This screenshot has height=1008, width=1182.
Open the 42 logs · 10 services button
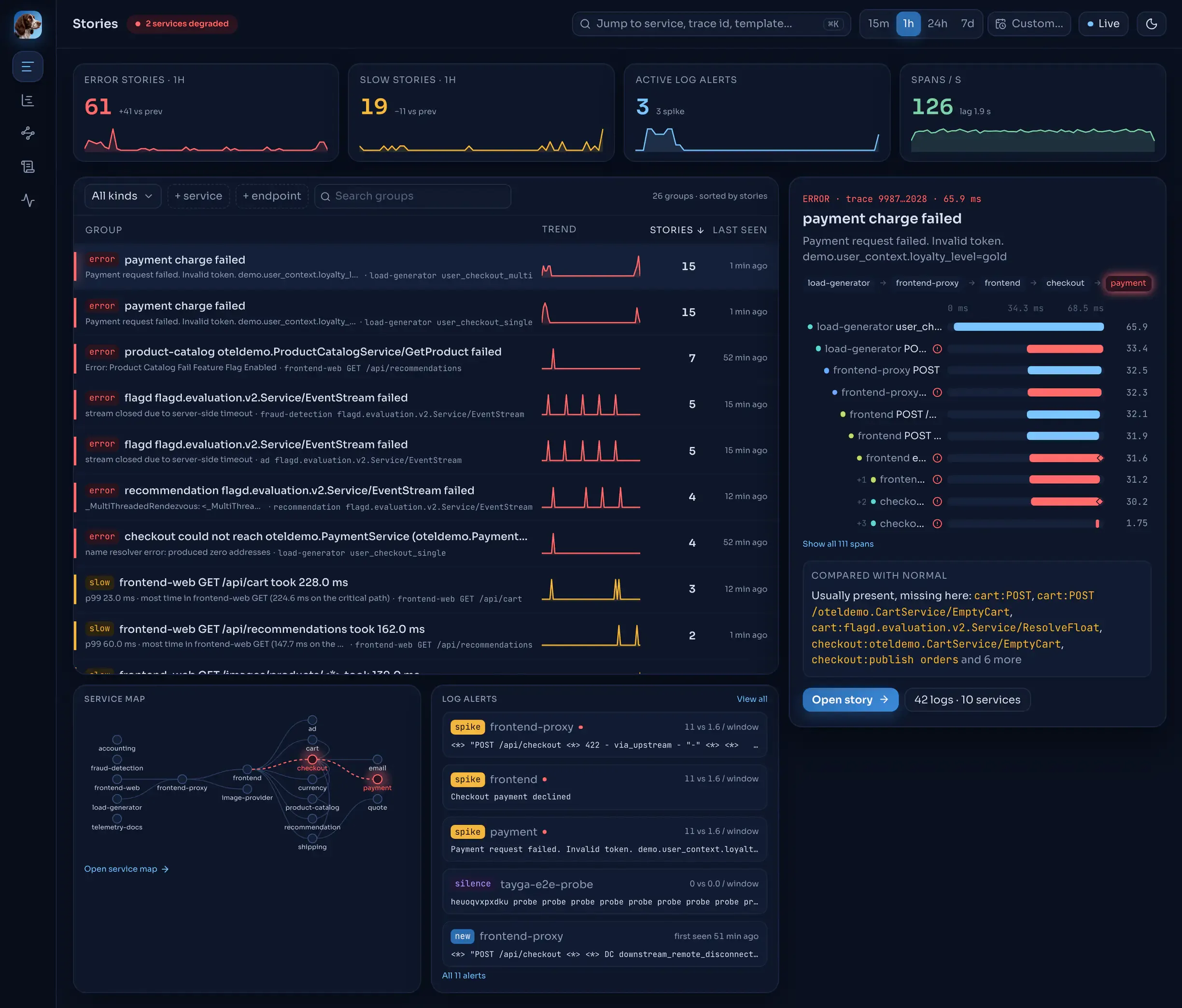(967, 700)
